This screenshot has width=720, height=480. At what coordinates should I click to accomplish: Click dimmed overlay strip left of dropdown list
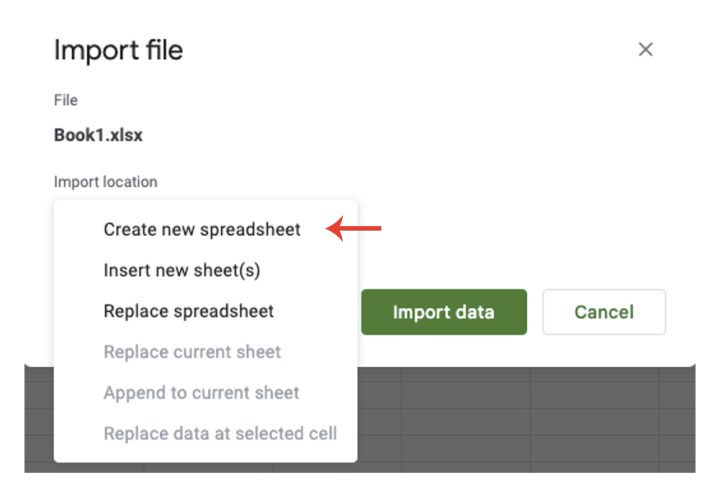(x=38, y=420)
